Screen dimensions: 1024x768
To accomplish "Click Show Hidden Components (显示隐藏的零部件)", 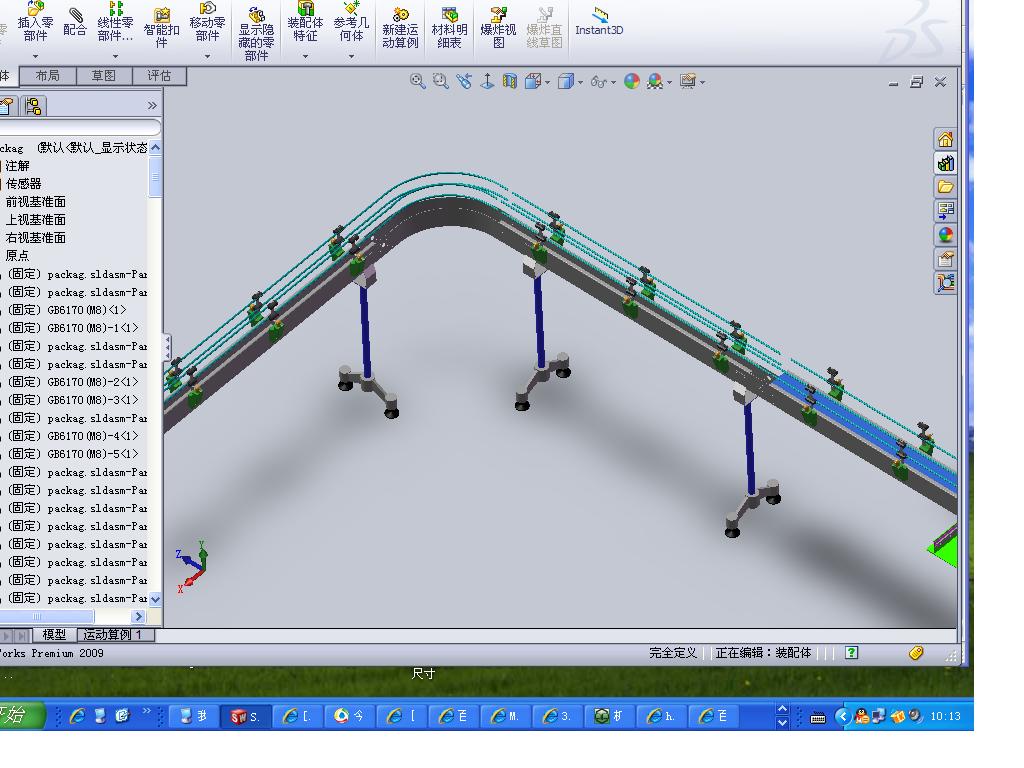I will click(x=256, y=34).
